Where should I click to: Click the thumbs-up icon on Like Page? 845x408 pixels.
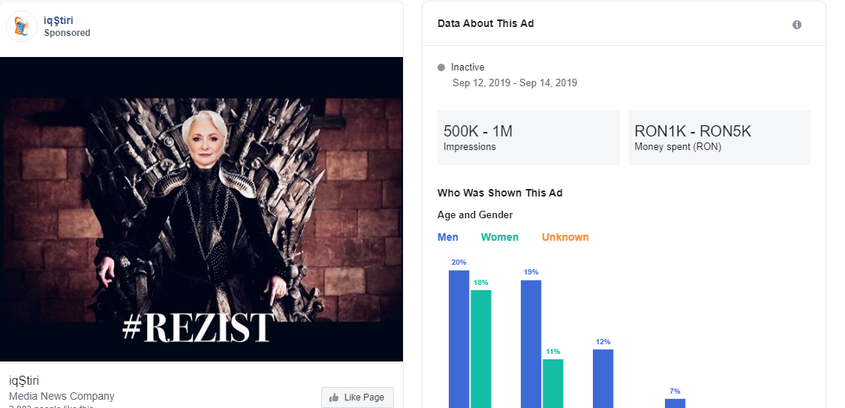tap(332, 398)
